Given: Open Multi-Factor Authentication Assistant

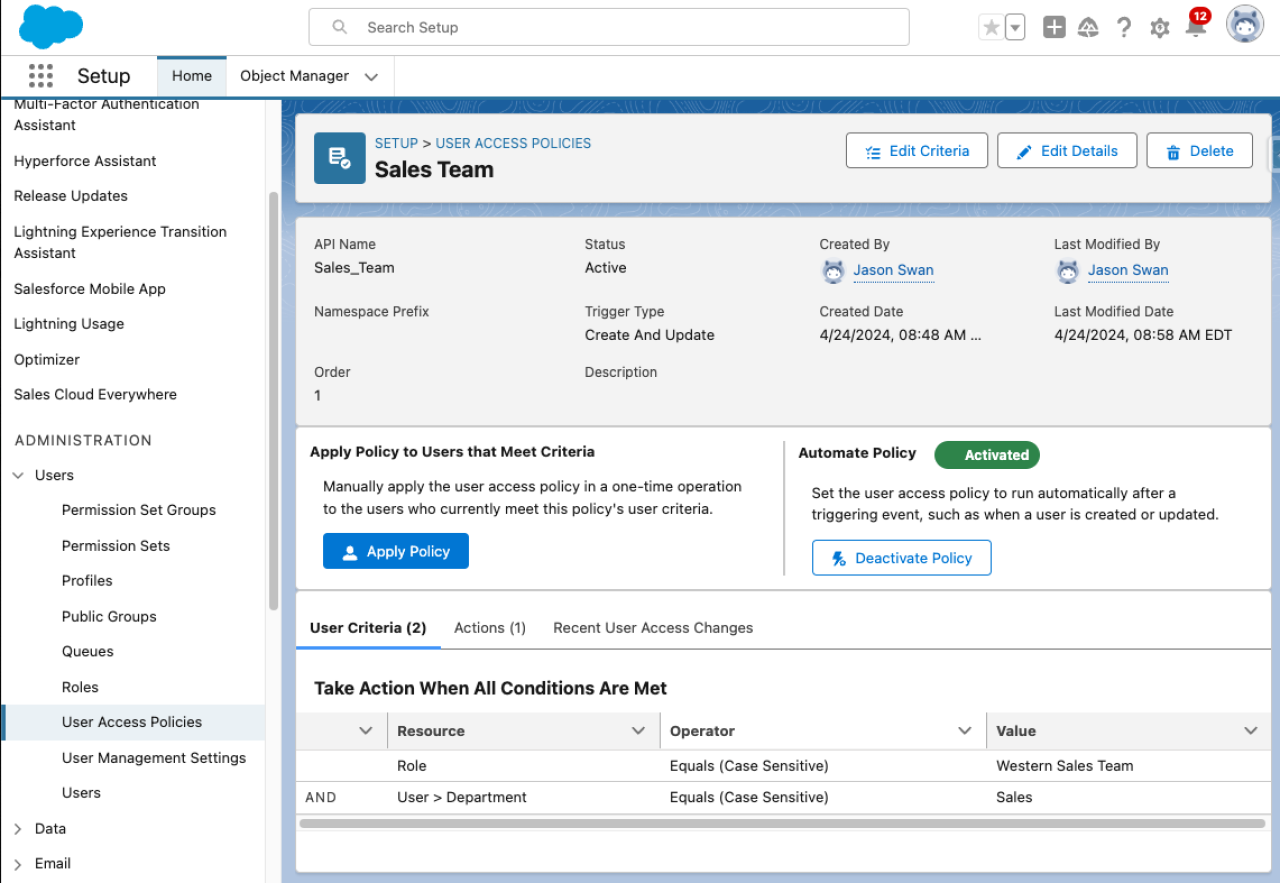Looking at the screenshot, I should click(x=106, y=114).
